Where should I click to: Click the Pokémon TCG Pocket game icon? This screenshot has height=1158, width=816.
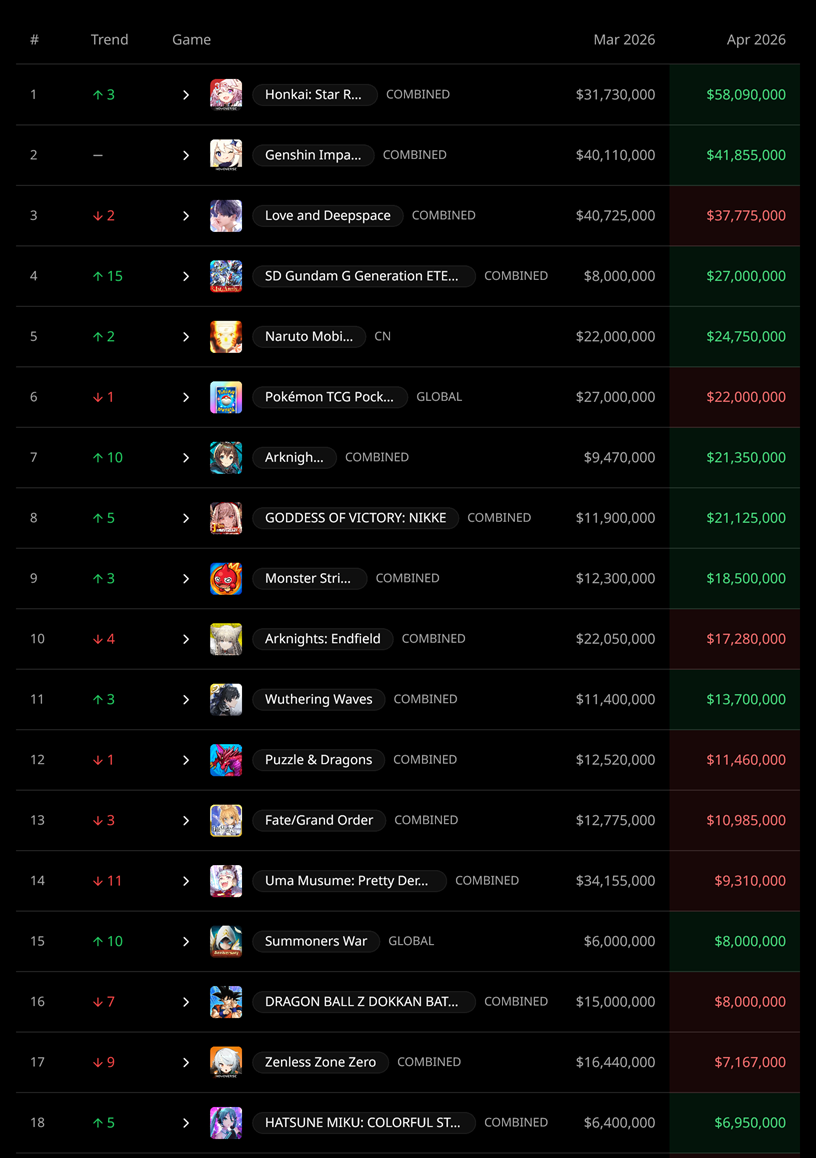[226, 397]
